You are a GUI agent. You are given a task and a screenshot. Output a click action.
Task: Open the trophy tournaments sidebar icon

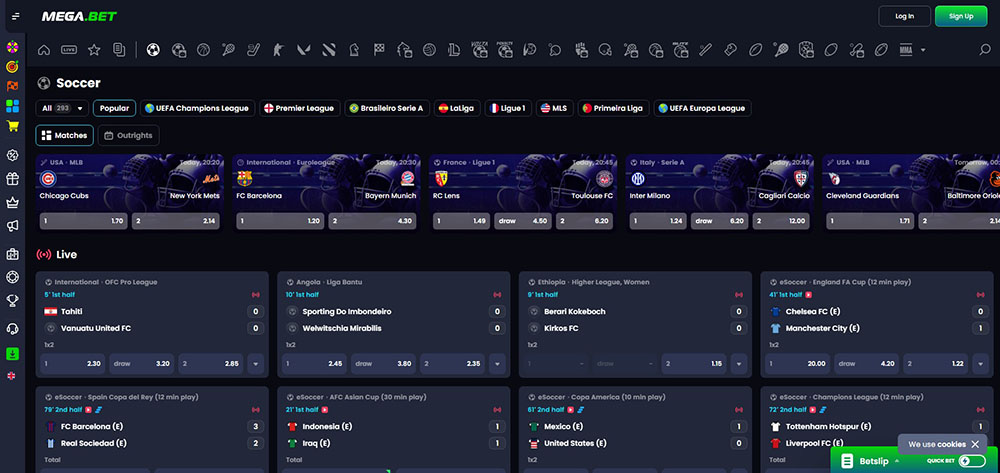point(12,300)
